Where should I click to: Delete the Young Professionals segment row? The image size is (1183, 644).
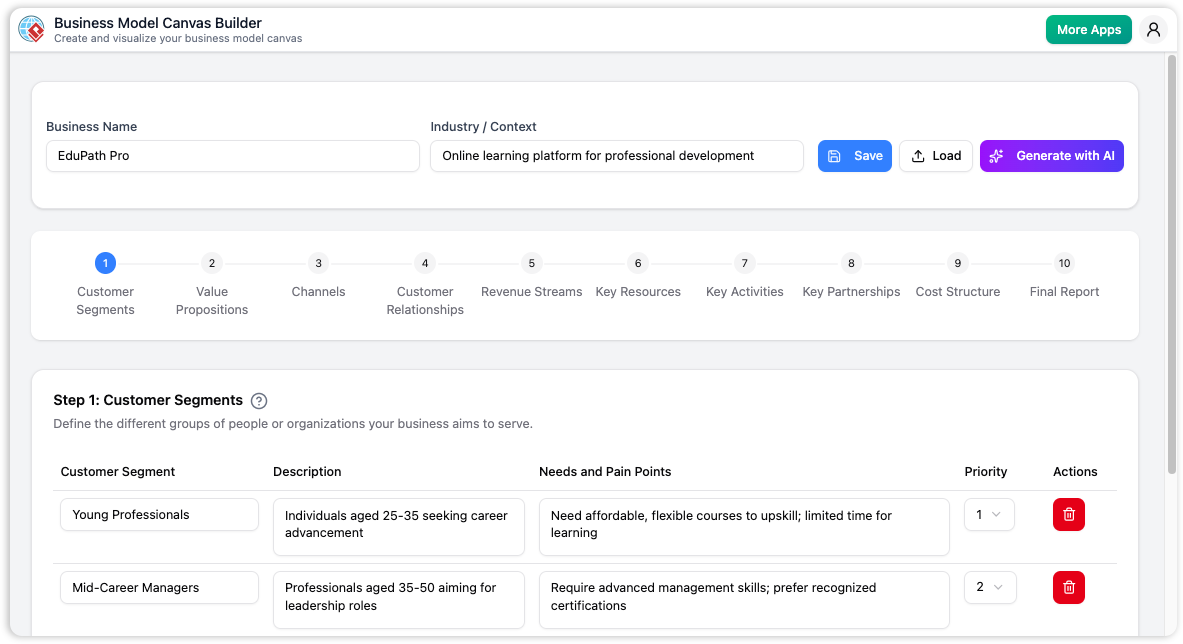coord(1068,514)
